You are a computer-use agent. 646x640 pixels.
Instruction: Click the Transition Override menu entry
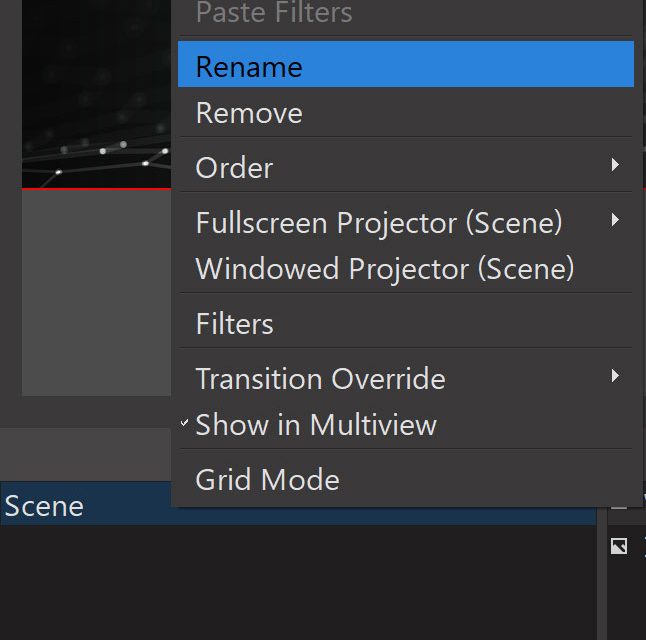tap(320, 379)
